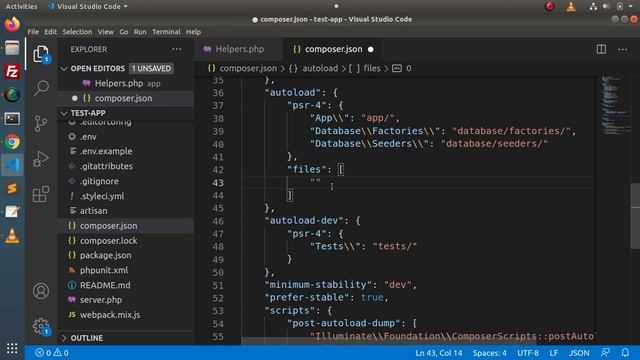Image resolution: width=640 pixels, height=360 pixels.
Task: Open the Files manager from dock
Action: pyautogui.click(x=12, y=48)
